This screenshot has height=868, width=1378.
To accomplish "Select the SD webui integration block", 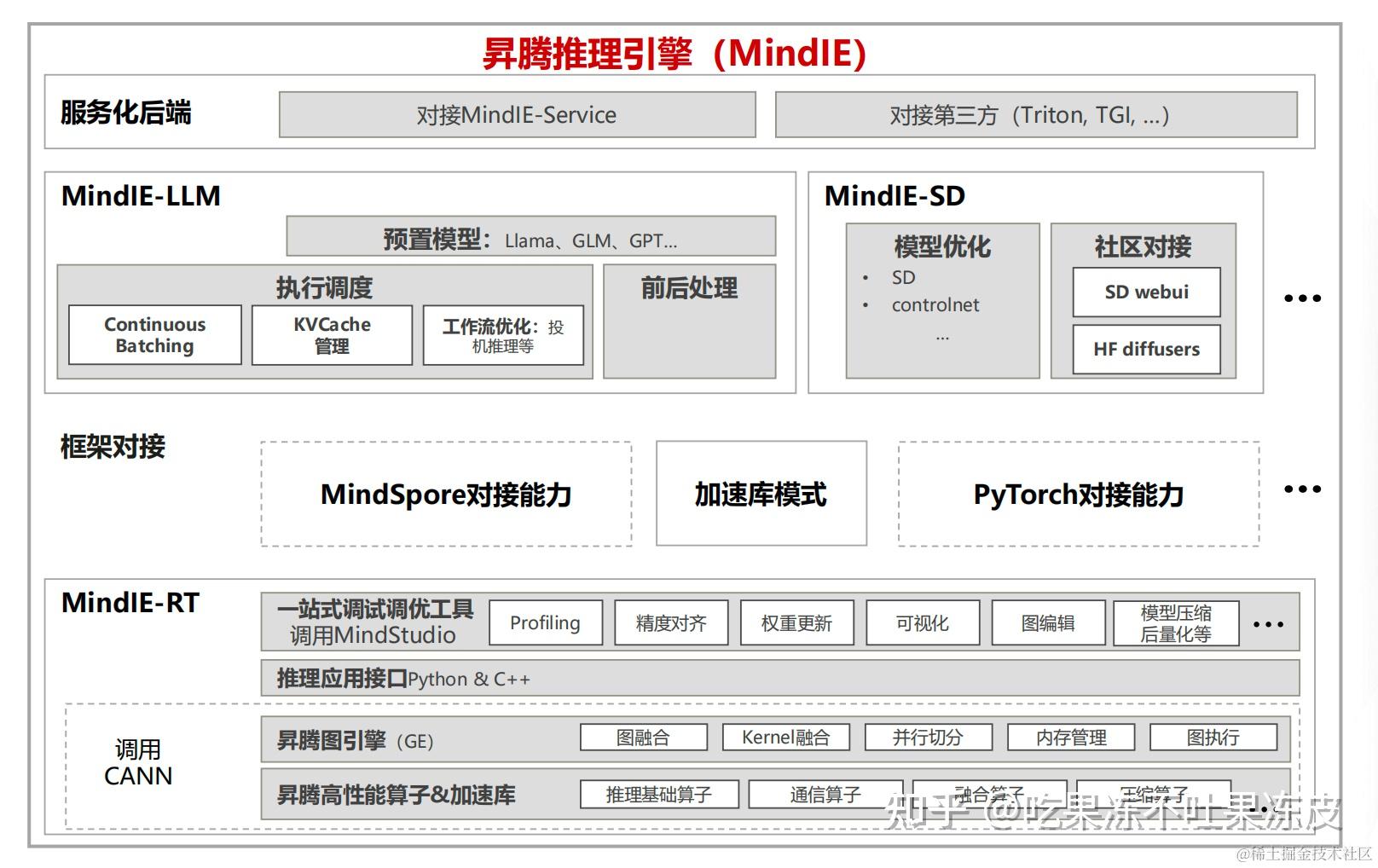I will coord(1146,292).
